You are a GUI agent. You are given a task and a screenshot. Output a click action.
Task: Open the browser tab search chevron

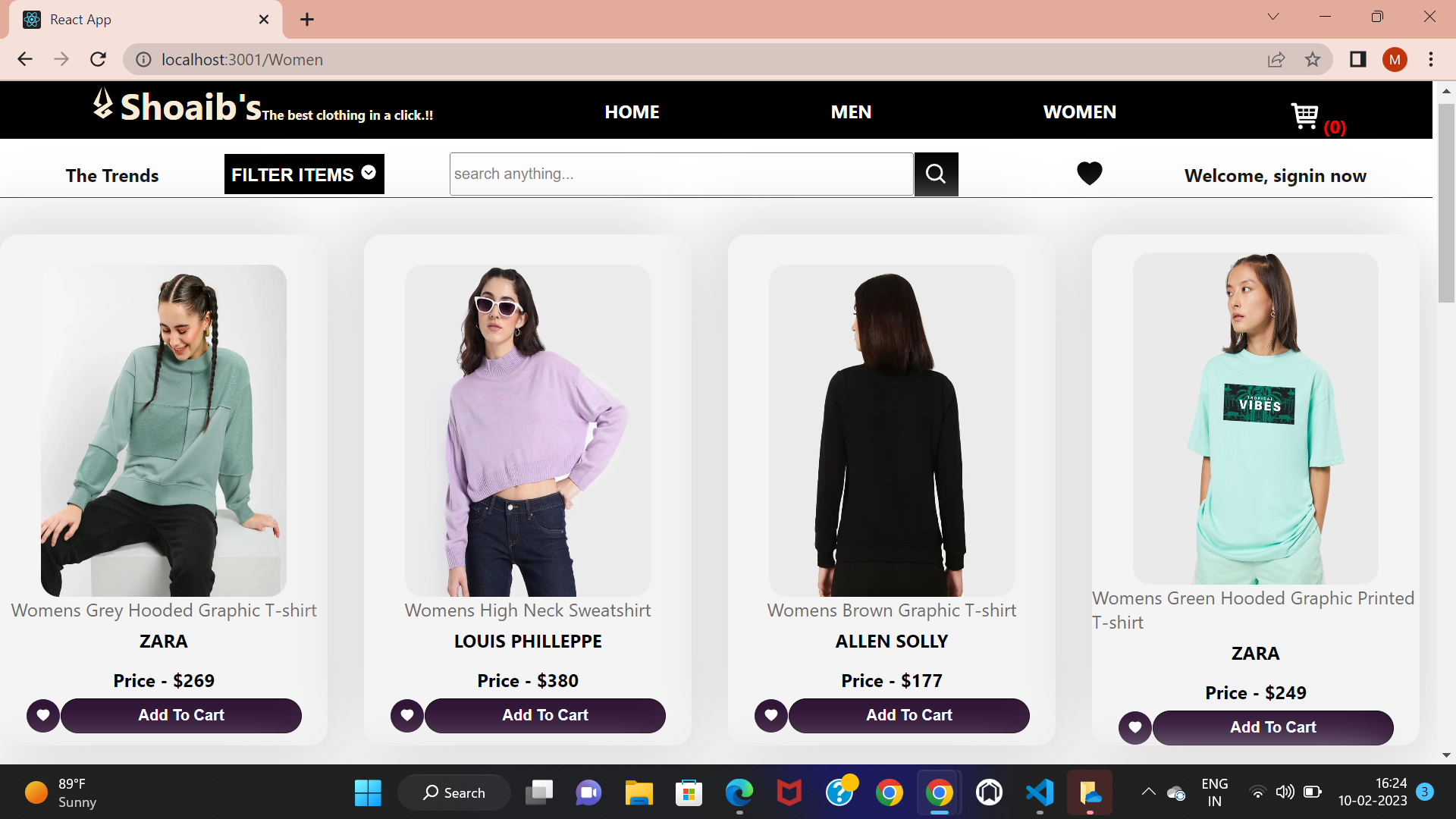tap(1272, 16)
